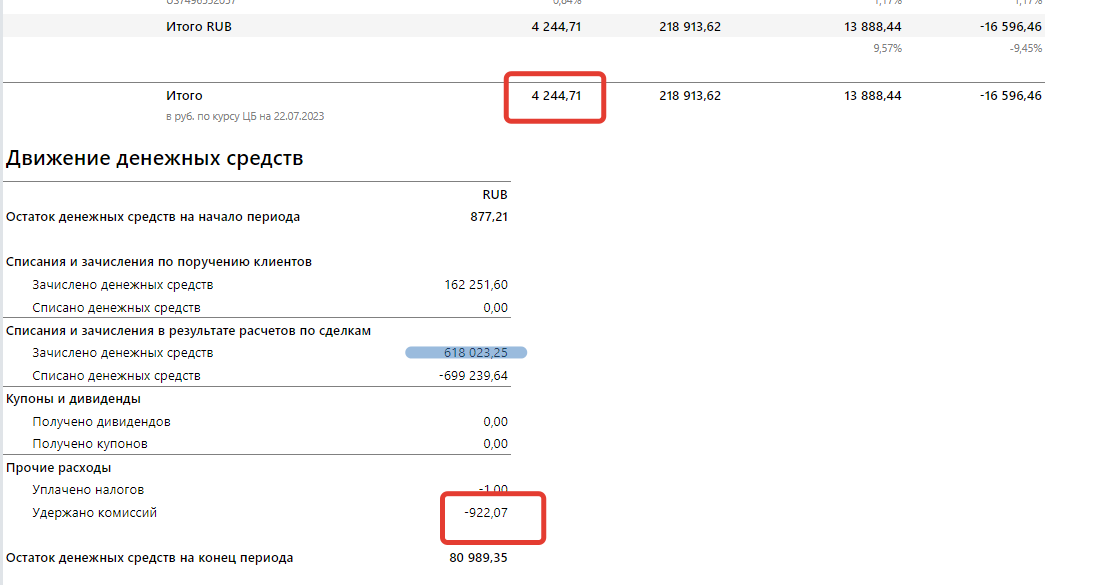
Task: Select the -9,45% percentage value
Action: (x=1026, y=48)
